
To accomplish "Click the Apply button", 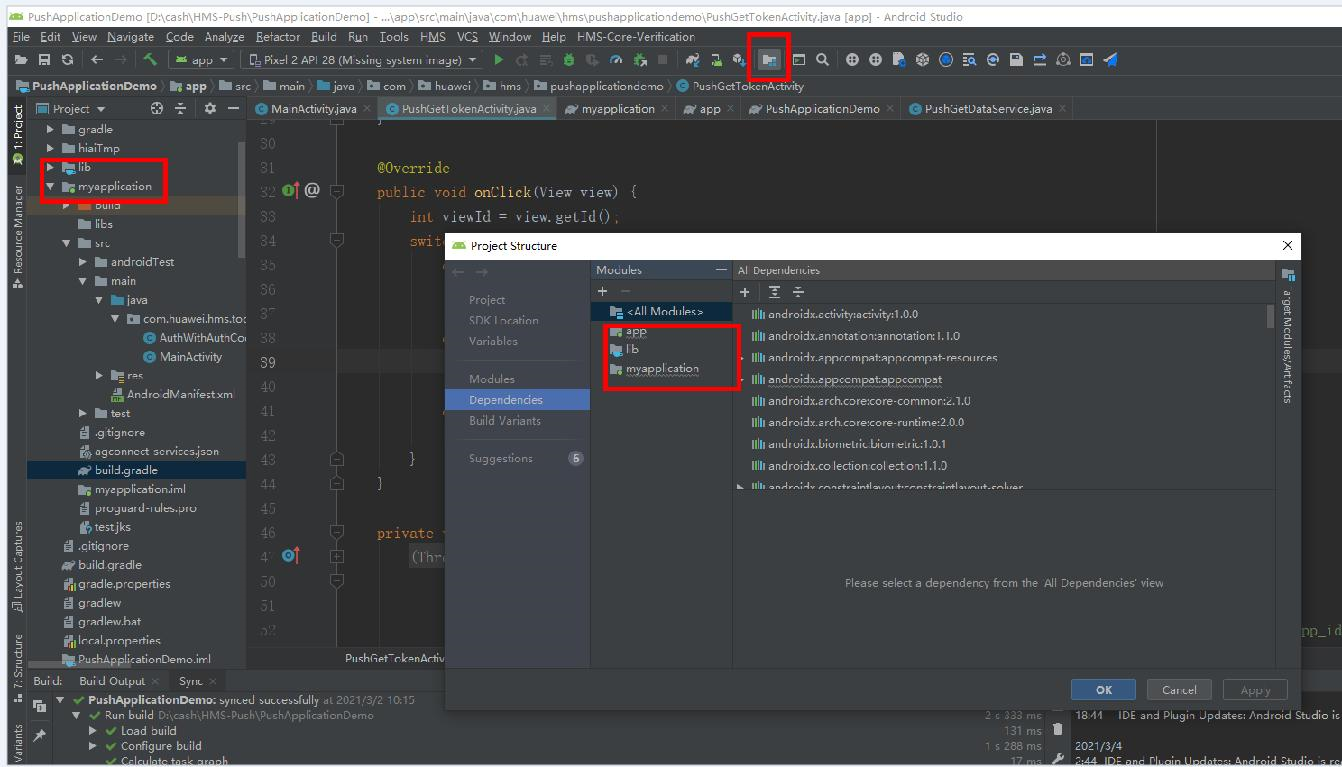I will pyautogui.click(x=1255, y=689).
